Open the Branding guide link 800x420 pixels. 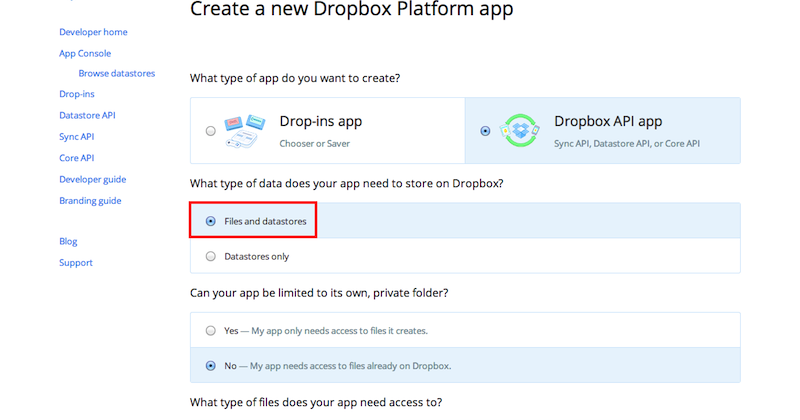coord(90,201)
